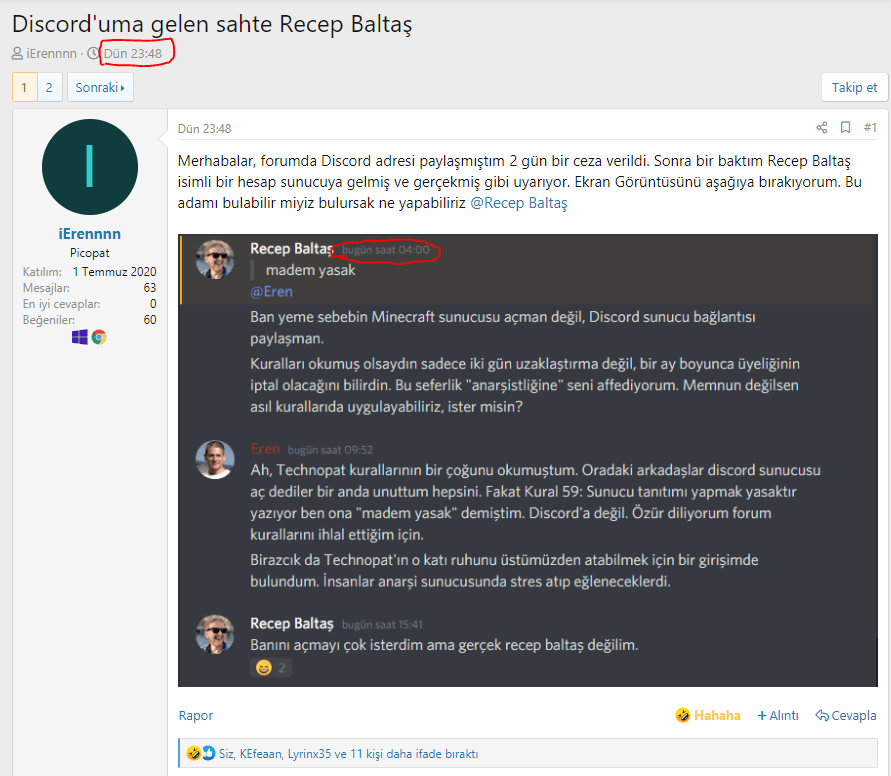Follow thread with Takip et button
The image size is (891, 776).
pos(854,87)
